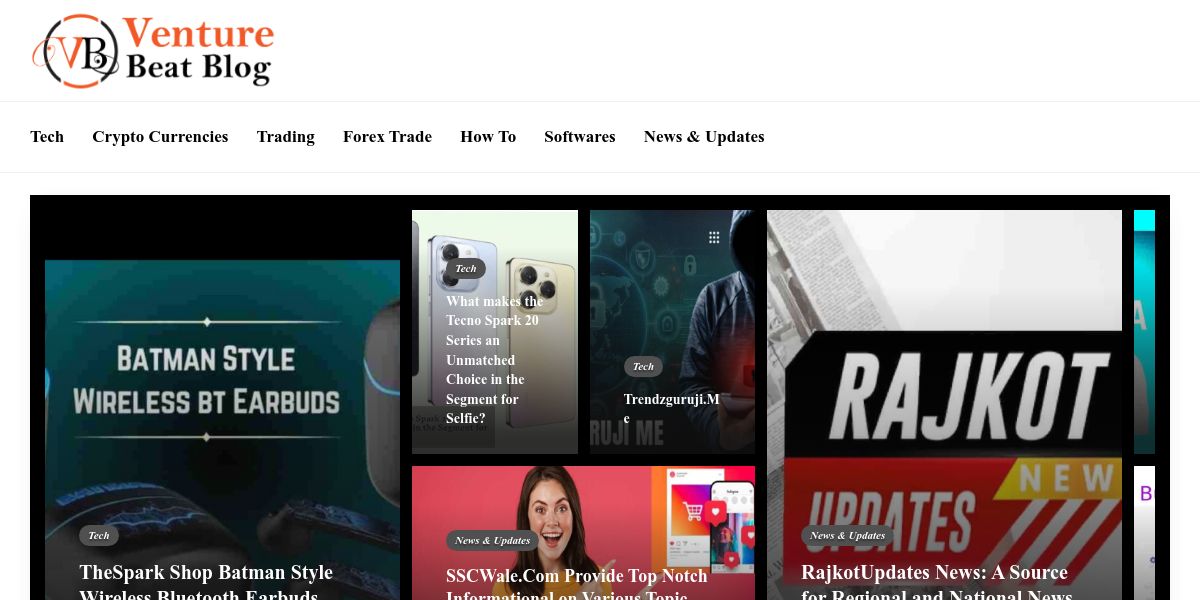Select Forex Trade in navigation

pyautogui.click(x=387, y=137)
